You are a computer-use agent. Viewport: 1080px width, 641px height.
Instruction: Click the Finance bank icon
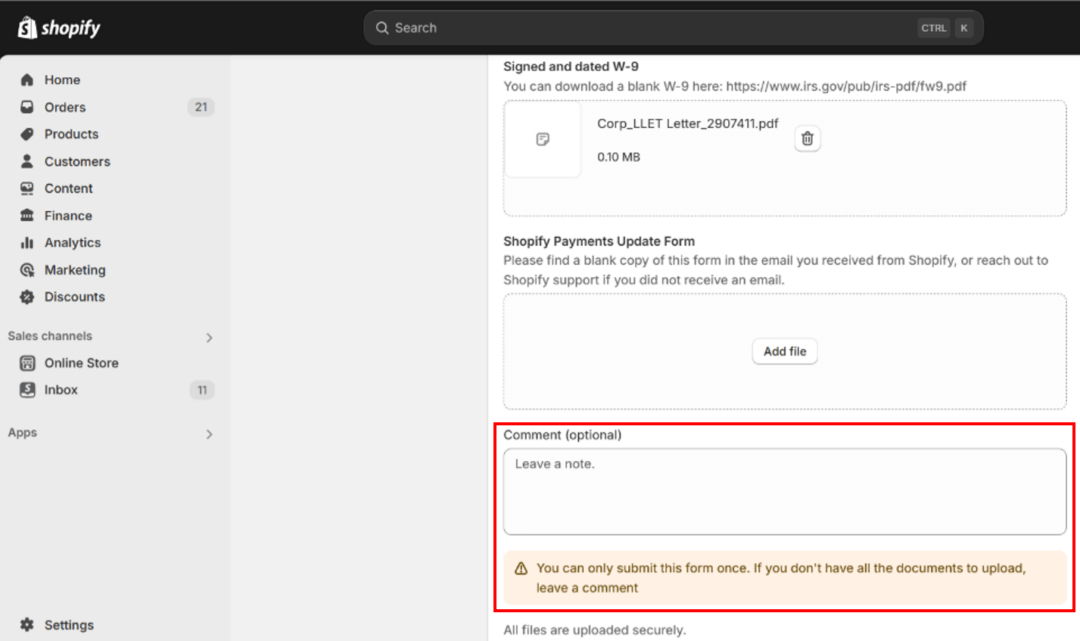pos(27,215)
